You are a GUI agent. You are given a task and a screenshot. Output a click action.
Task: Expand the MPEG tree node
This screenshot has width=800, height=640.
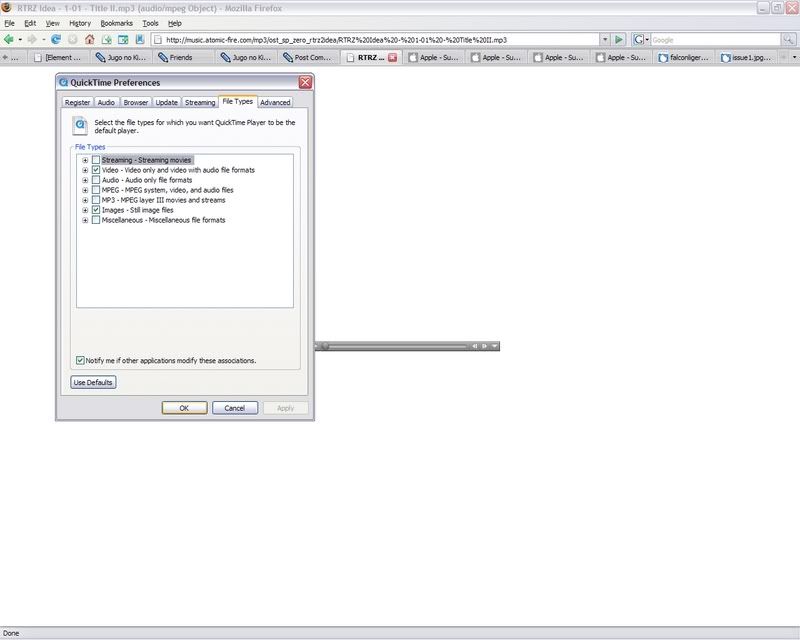pyautogui.click(x=85, y=190)
